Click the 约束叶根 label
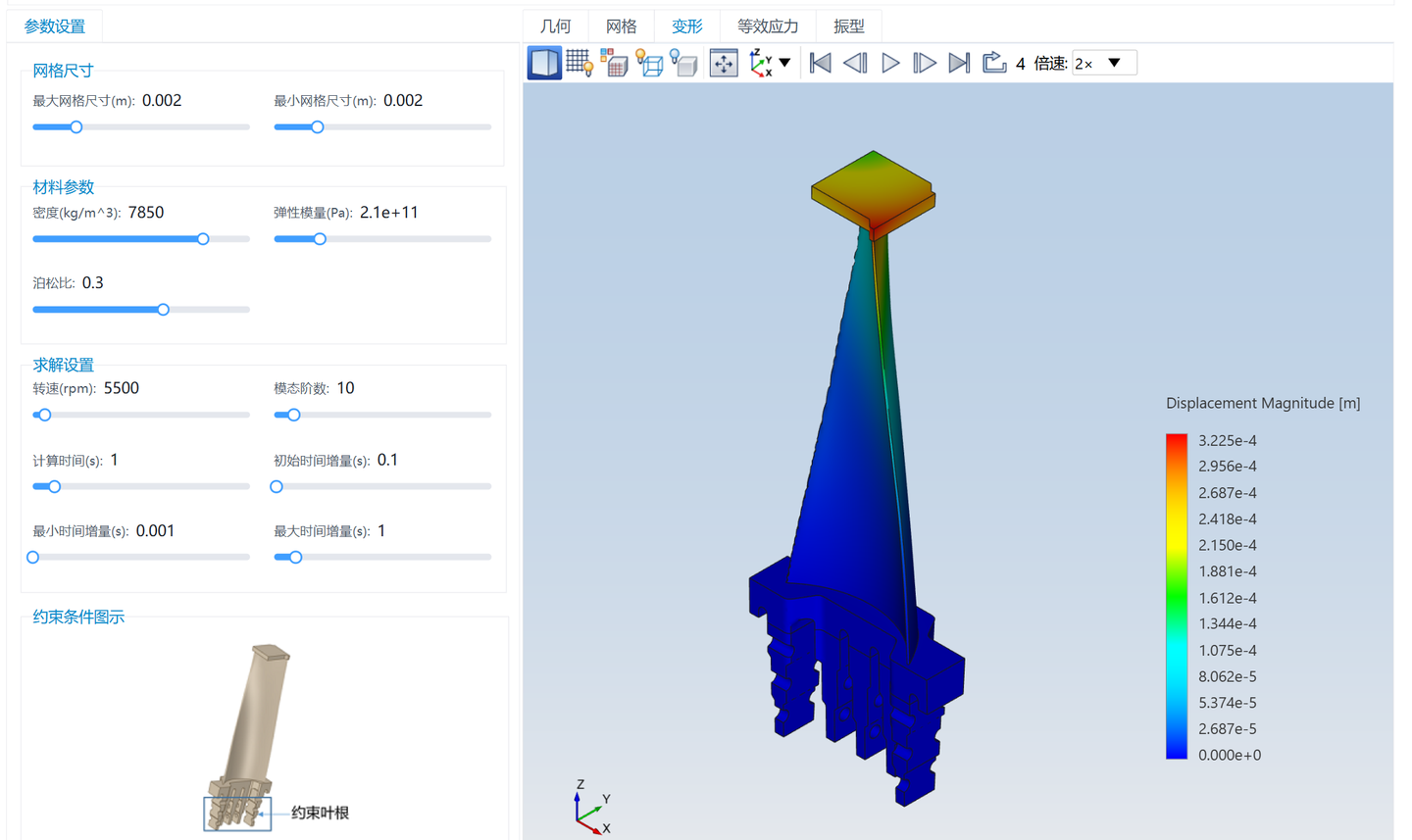This screenshot has height=840, width=1412. click(321, 813)
